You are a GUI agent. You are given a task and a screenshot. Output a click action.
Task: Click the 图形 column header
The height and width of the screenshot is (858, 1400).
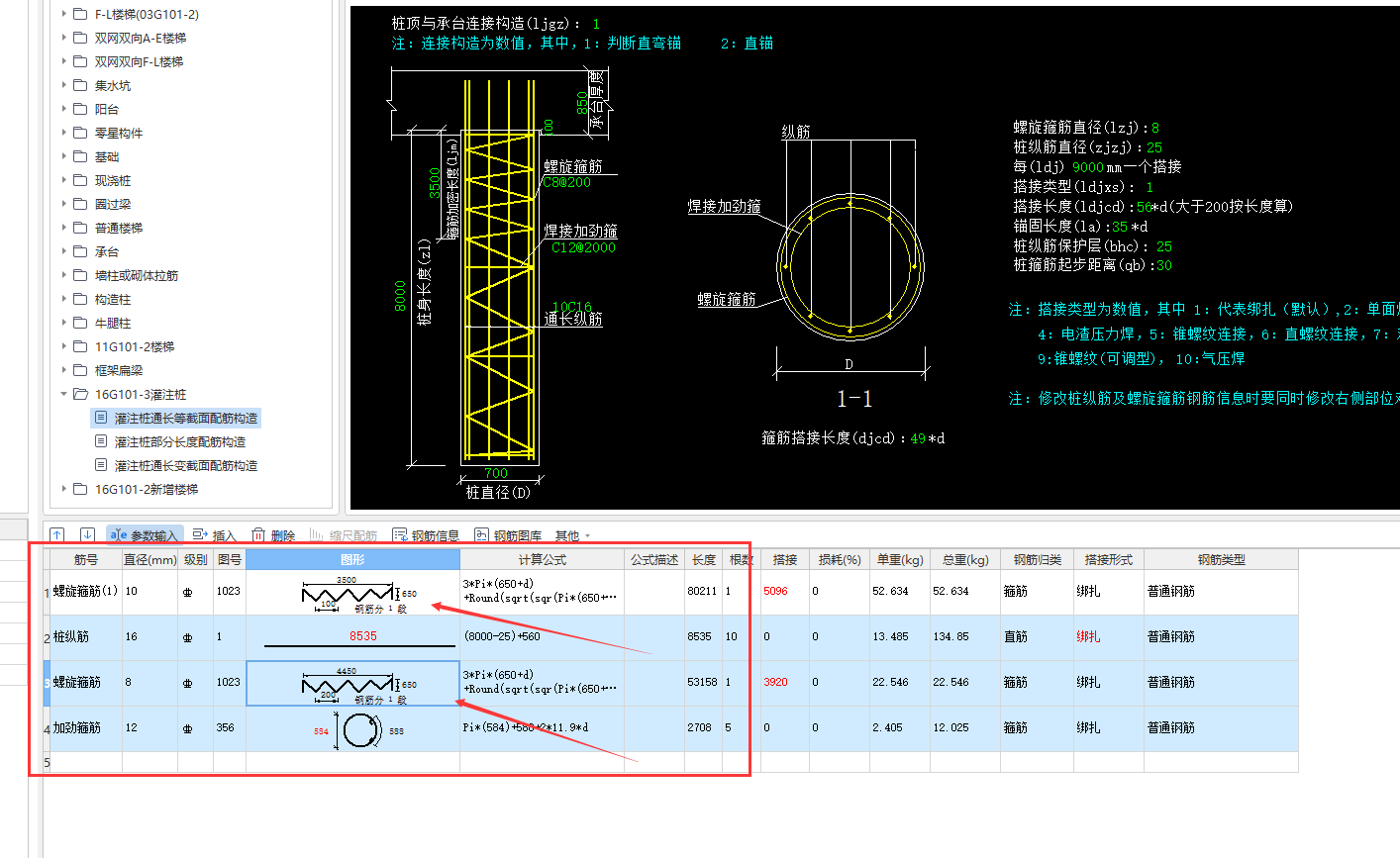tap(352, 560)
